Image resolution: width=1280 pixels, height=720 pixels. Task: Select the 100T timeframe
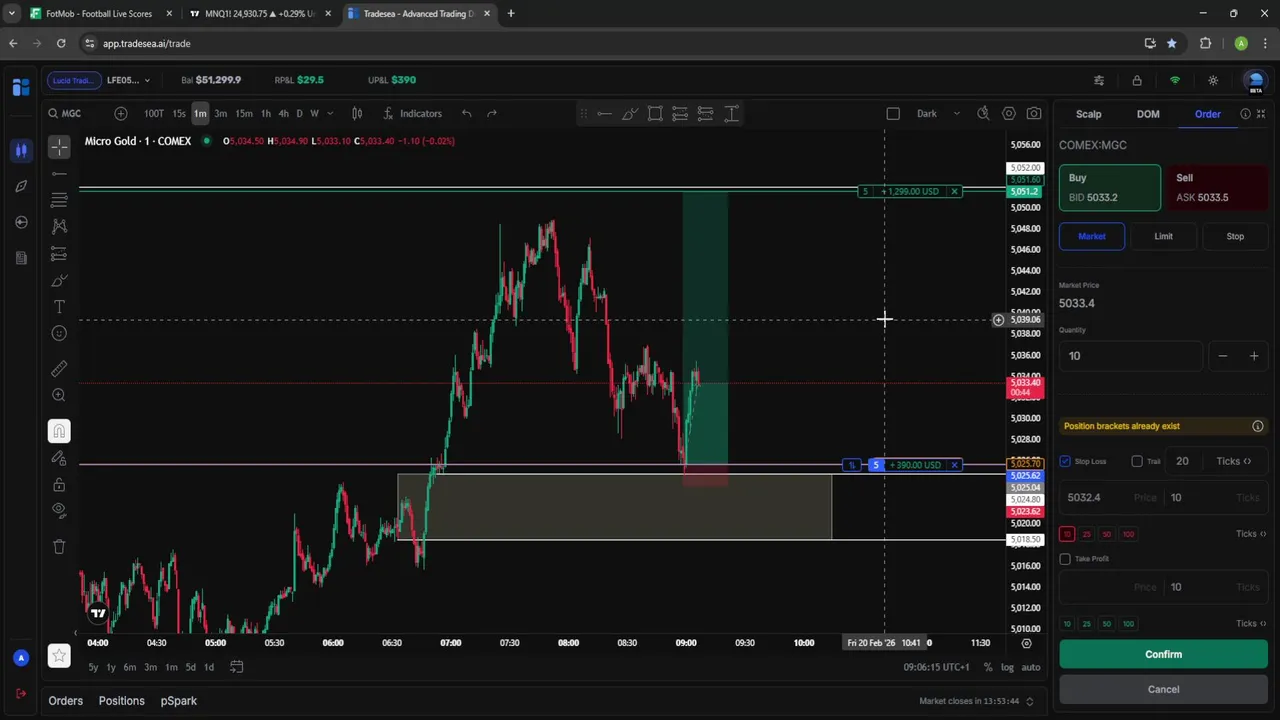(153, 113)
